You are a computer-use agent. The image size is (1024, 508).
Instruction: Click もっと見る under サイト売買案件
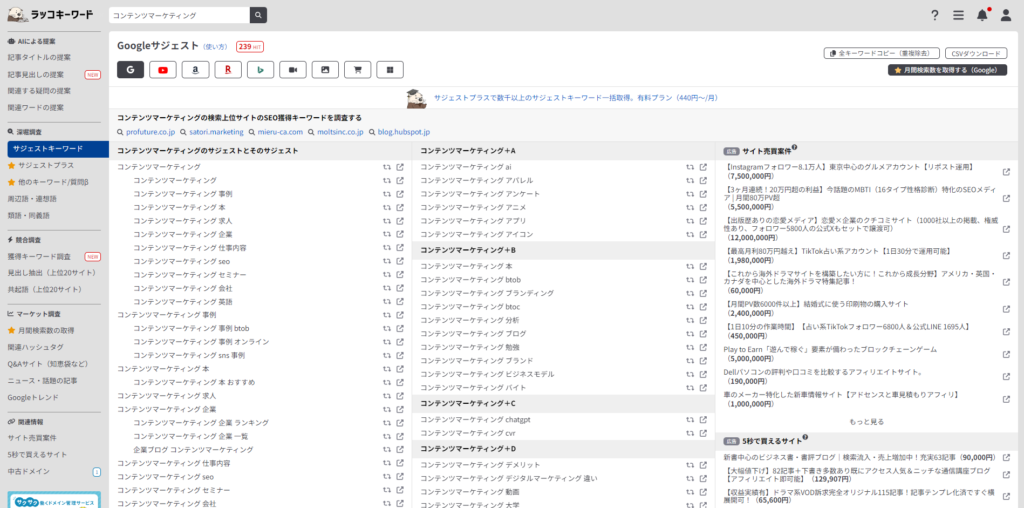tap(867, 422)
